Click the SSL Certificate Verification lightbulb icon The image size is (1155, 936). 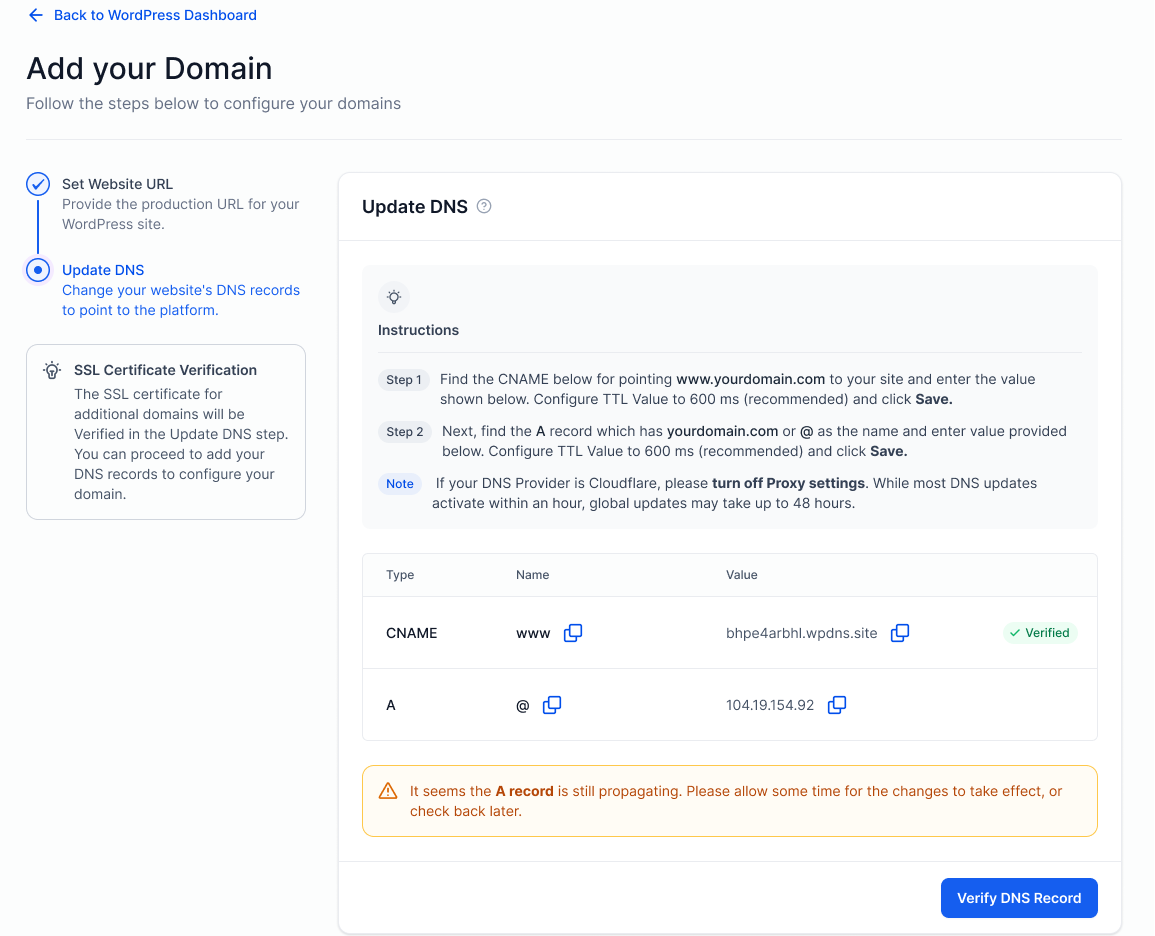[x=52, y=370]
